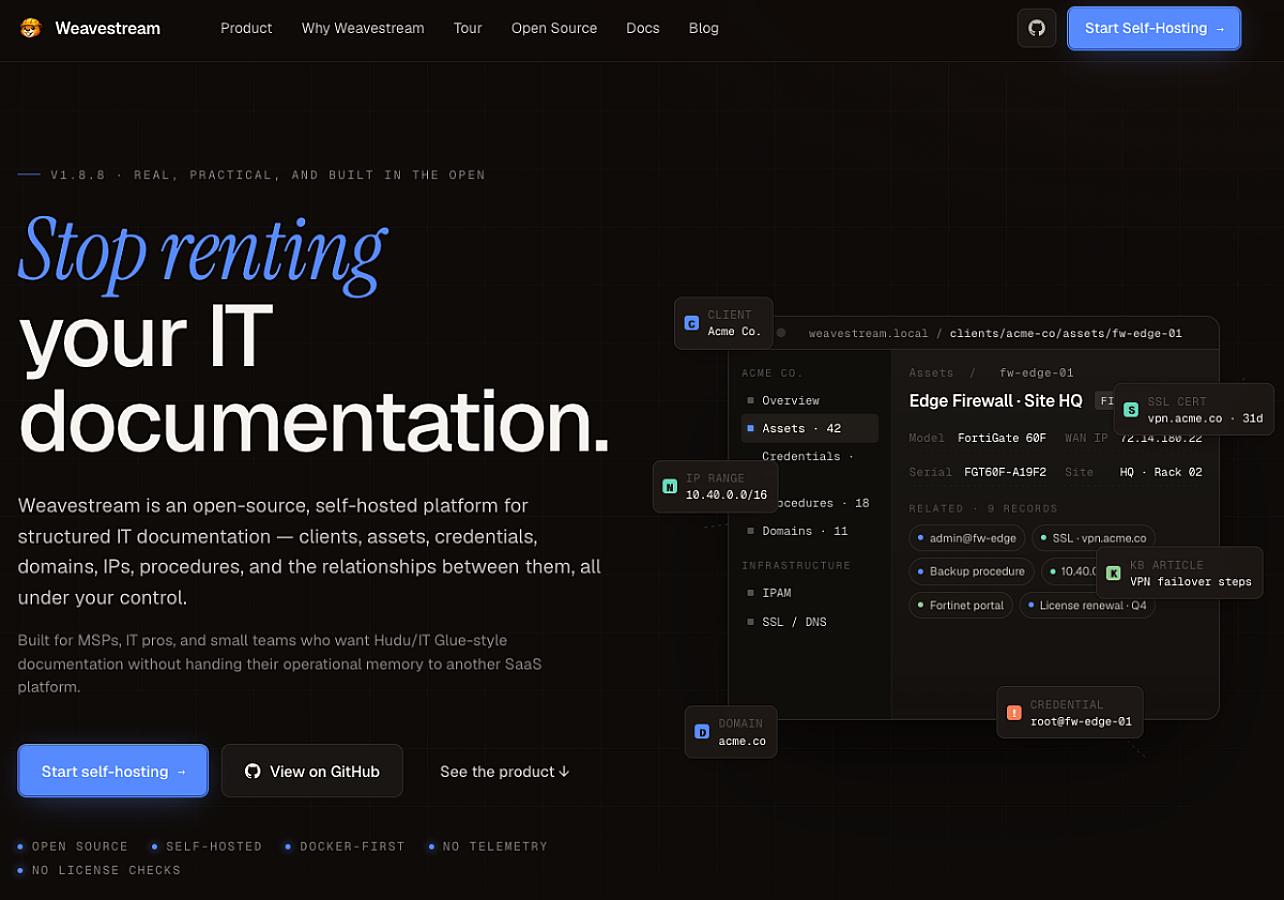Click the Credential root@fw-edge-01 card
The width and height of the screenshot is (1284, 900).
click(1070, 713)
